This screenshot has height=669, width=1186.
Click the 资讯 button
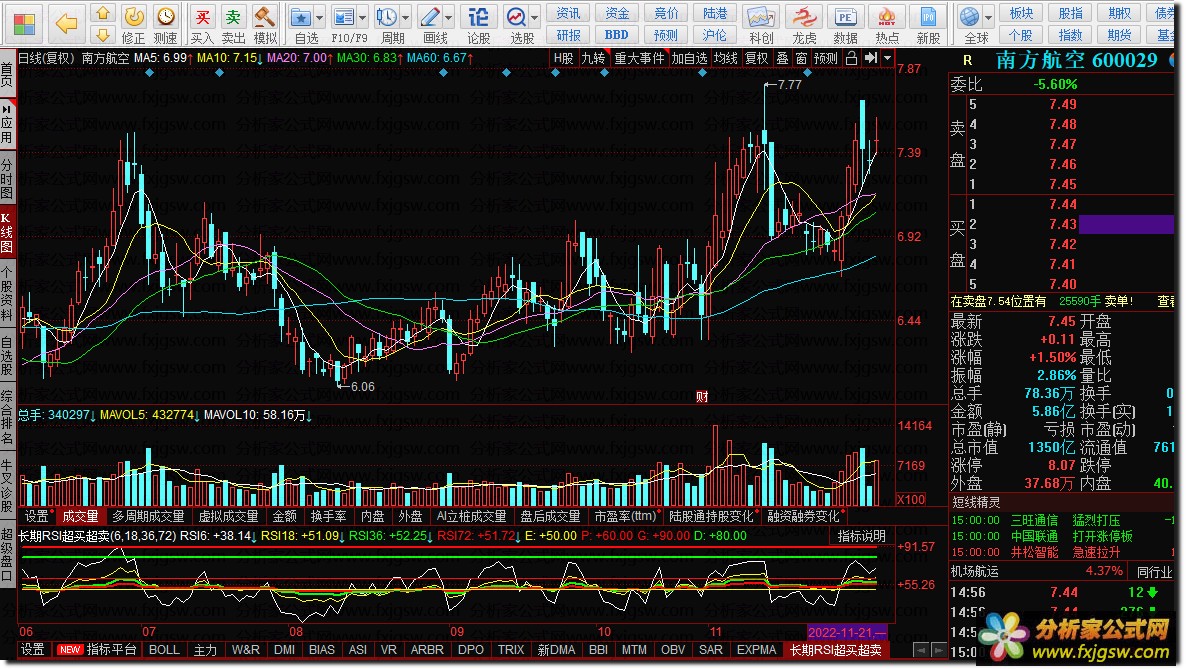569,14
